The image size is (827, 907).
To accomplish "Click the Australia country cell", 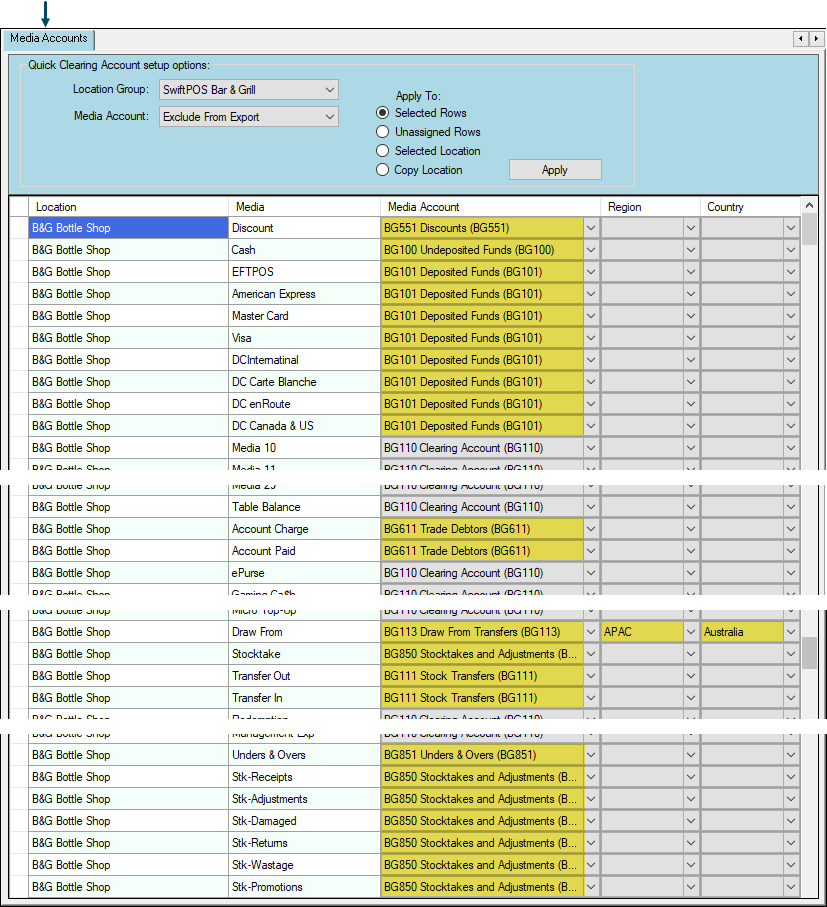I will [743, 632].
